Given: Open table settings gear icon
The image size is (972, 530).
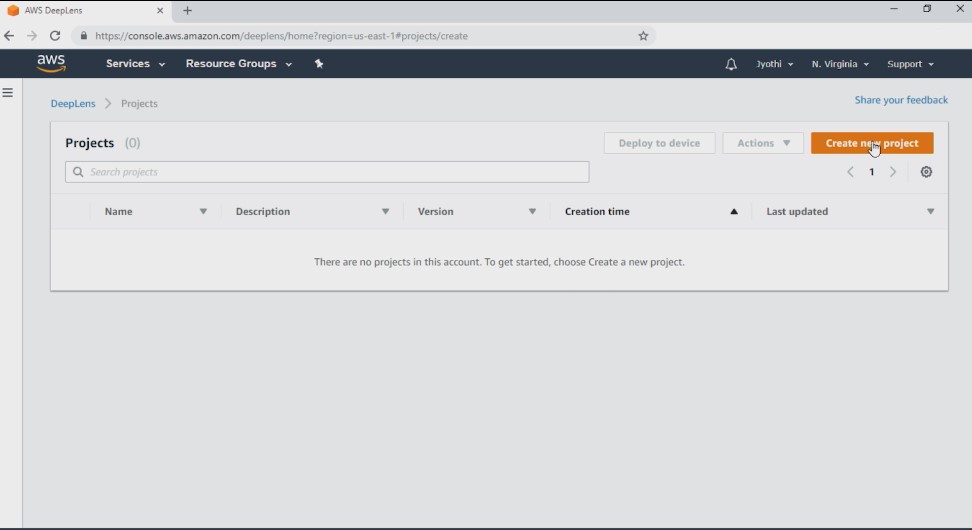Looking at the screenshot, I should pos(926,172).
